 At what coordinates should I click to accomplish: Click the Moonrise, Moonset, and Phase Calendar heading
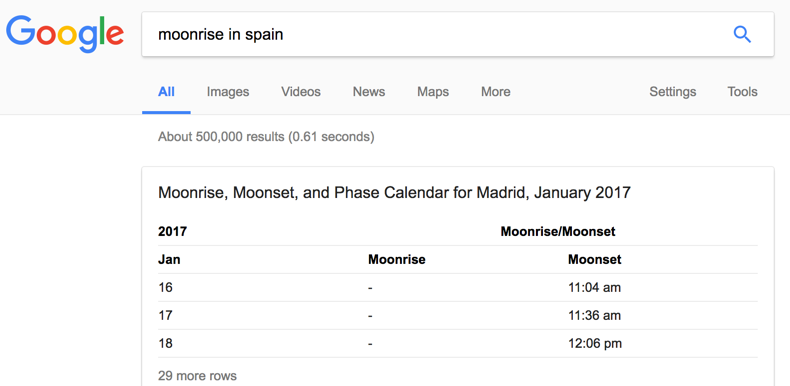pos(394,192)
